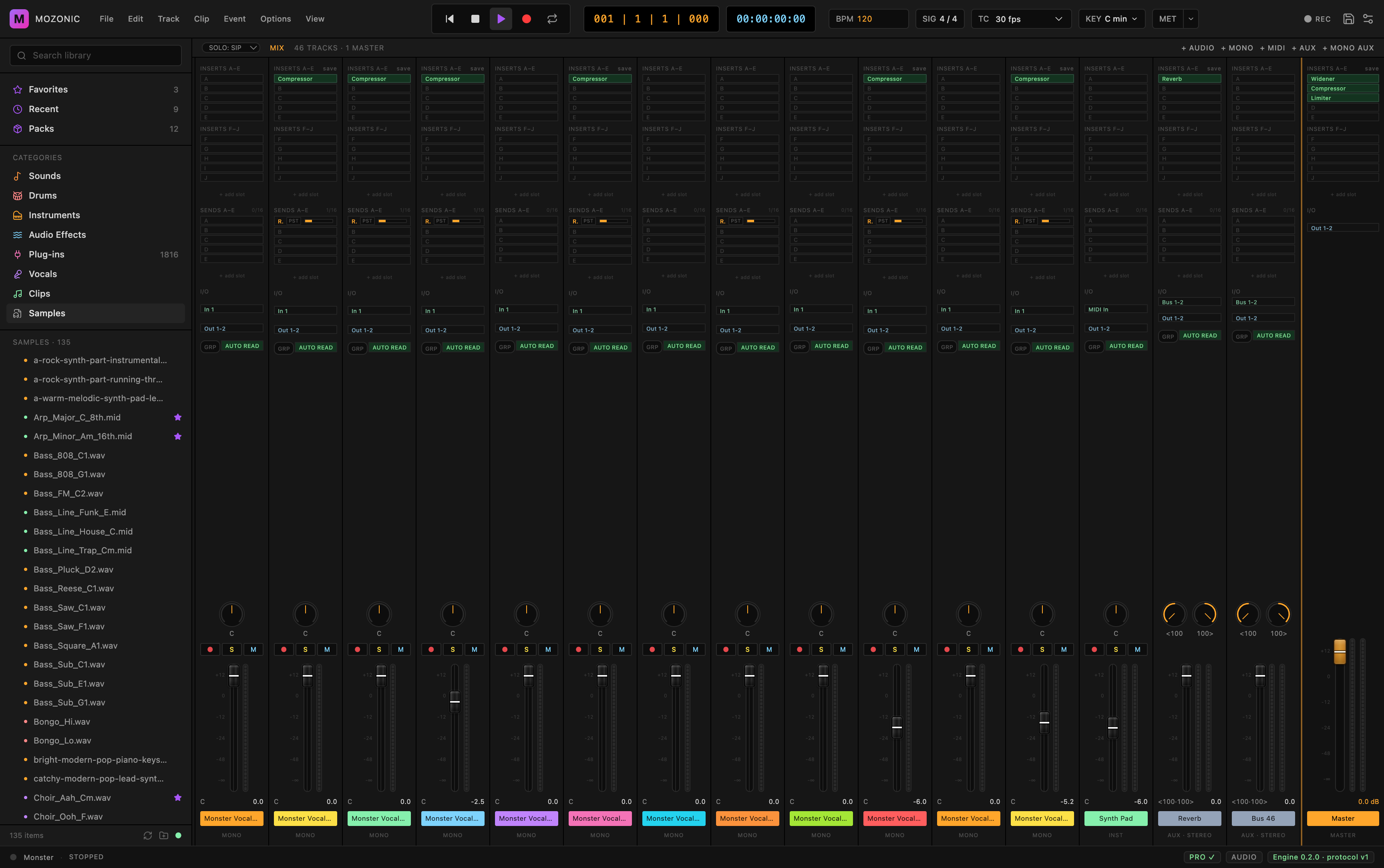The image size is (1384, 868).
Task: Click the stop playback button
Action: pyautogui.click(x=475, y=19)
